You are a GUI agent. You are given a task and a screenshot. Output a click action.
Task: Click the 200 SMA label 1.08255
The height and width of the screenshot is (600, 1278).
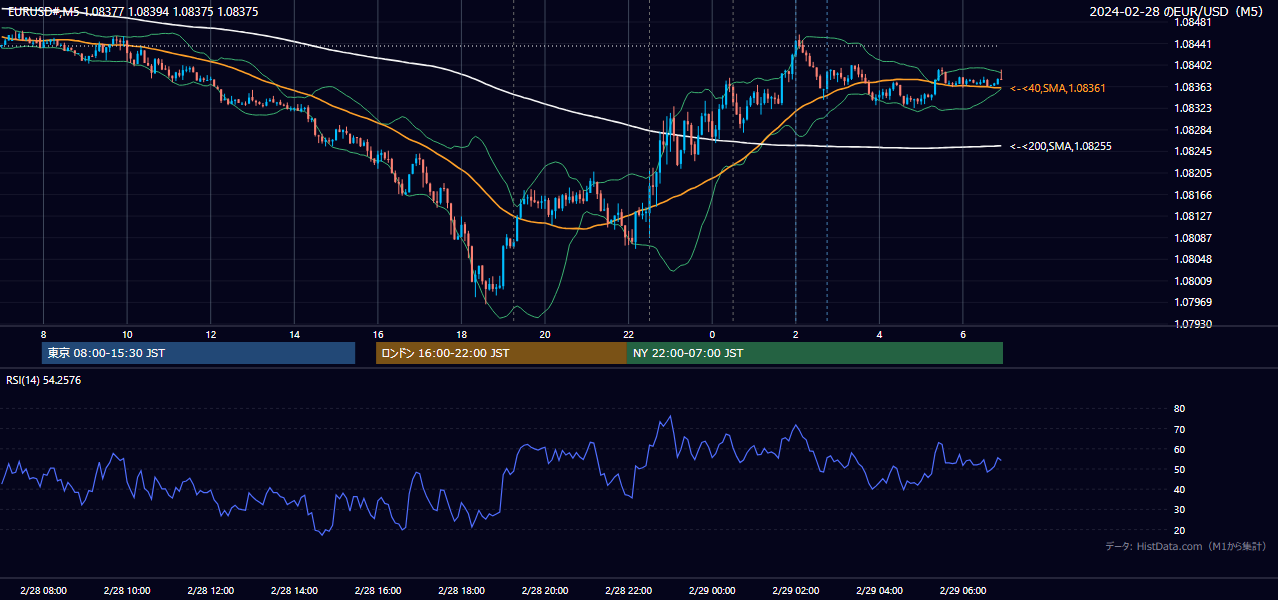(x=1061, y=146)
